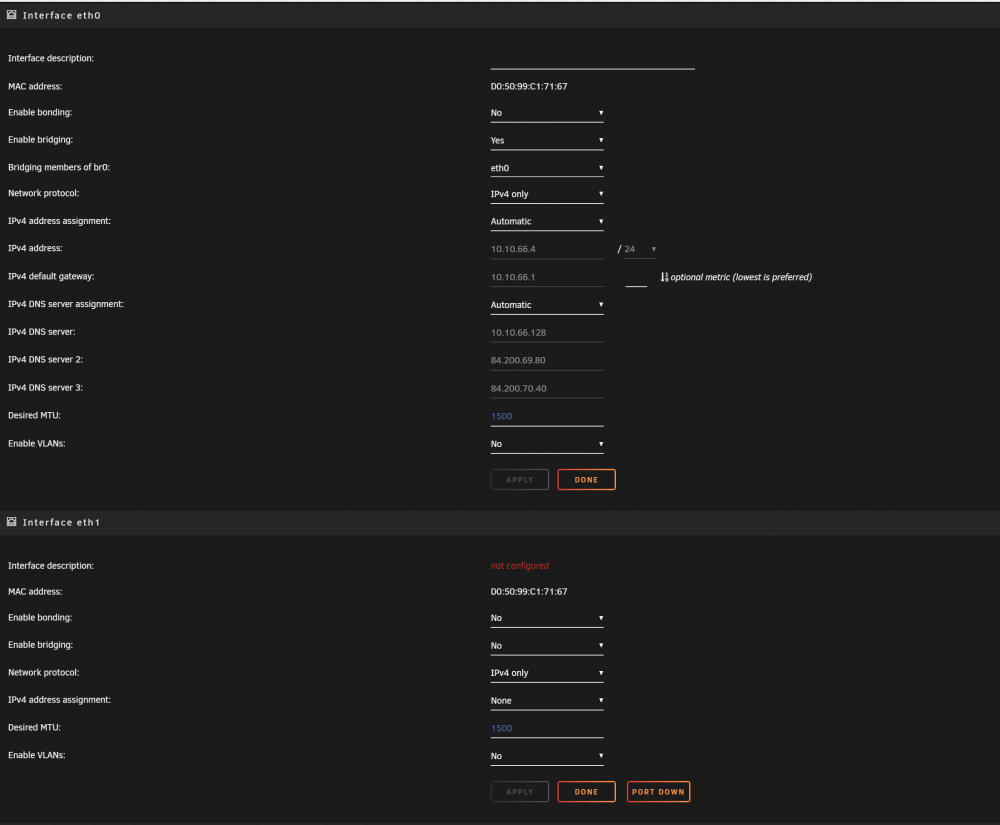Click the PORT DOWN button
1000x825 pixels.
(658, 791)
